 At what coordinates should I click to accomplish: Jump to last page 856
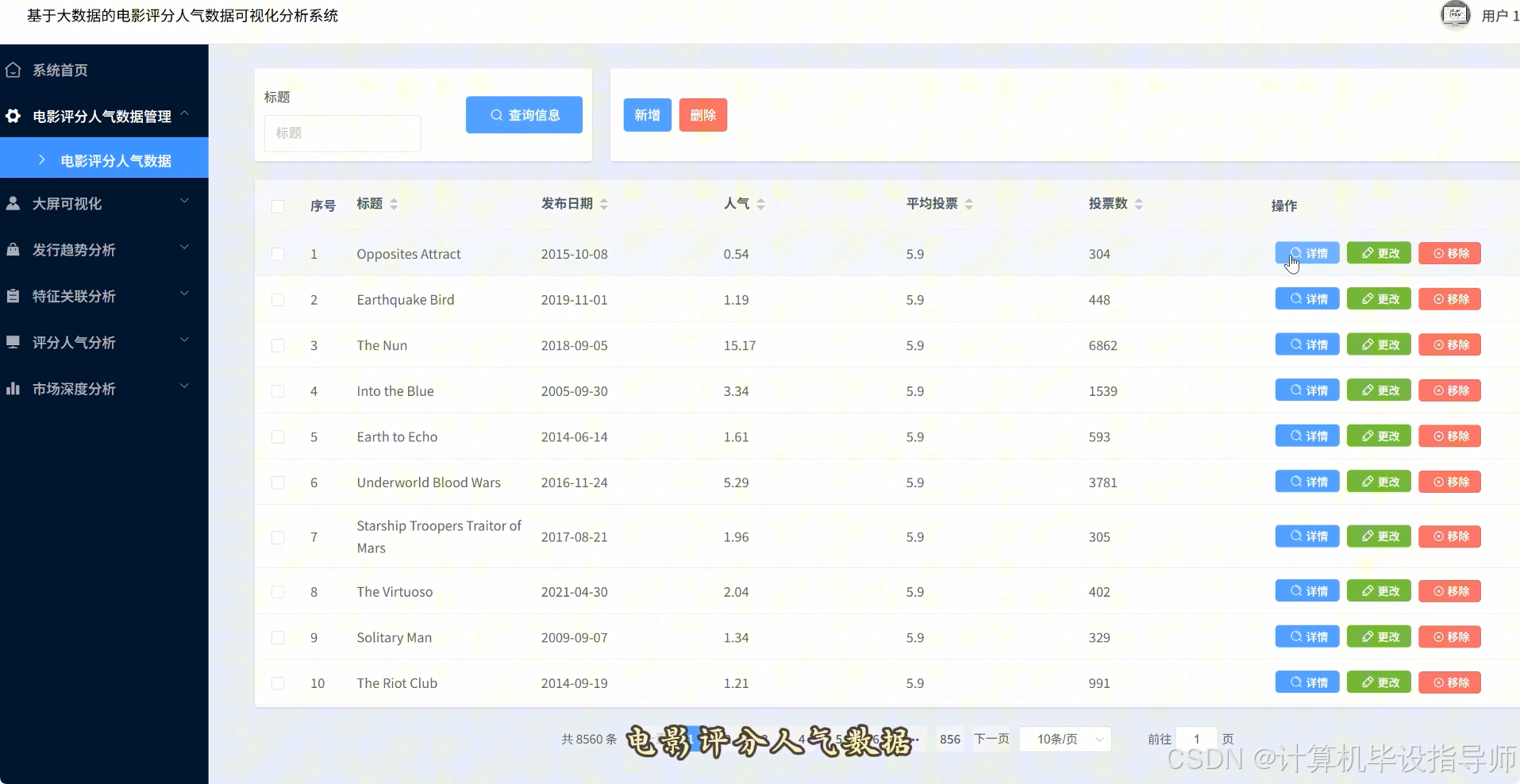(950, 739)
